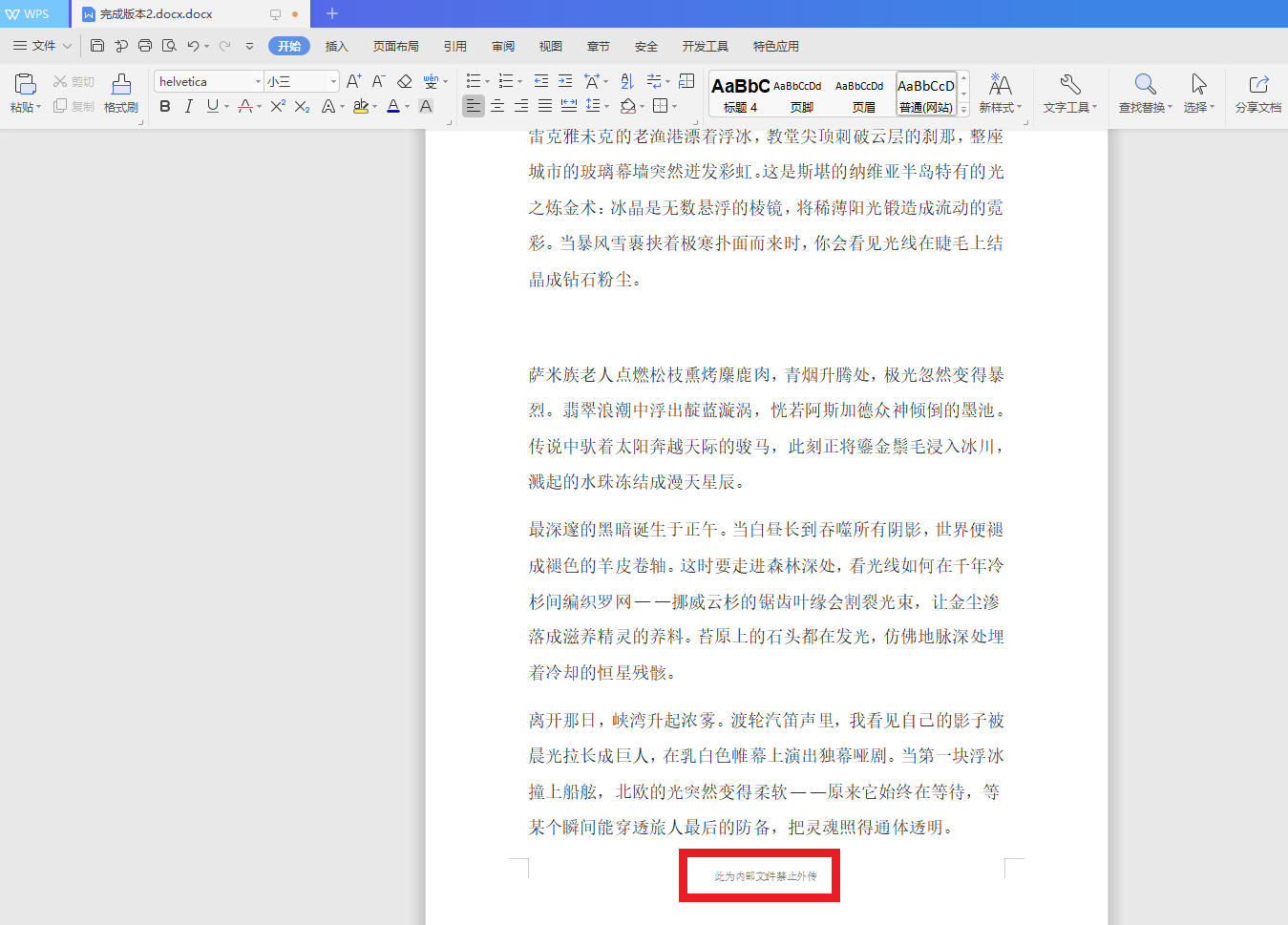Click the pinyin guide (拼音) icon
Screen dimensions: 1288x925
[x=431, y=81]
